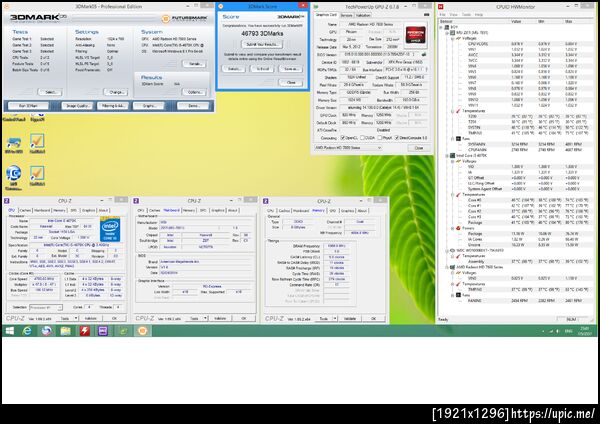Open the File menu in HWMonitor

point(442,15)
